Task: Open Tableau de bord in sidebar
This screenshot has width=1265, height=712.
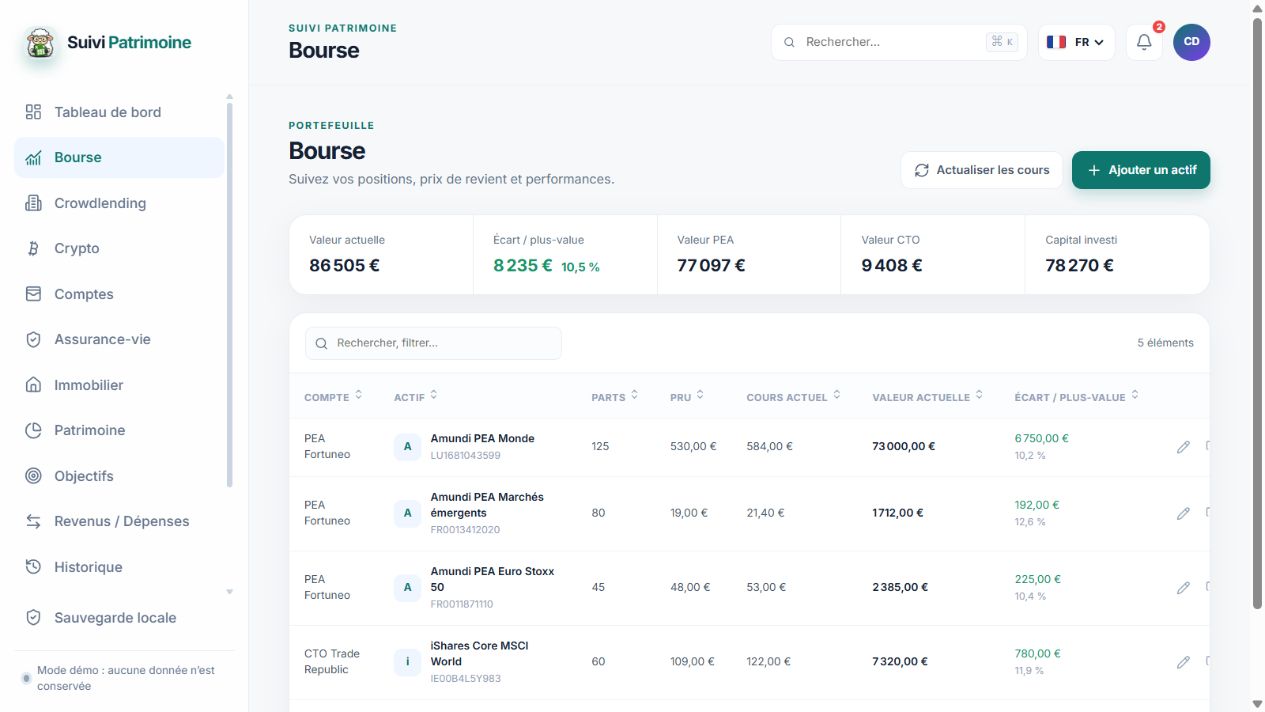Action: coord(119,112)
